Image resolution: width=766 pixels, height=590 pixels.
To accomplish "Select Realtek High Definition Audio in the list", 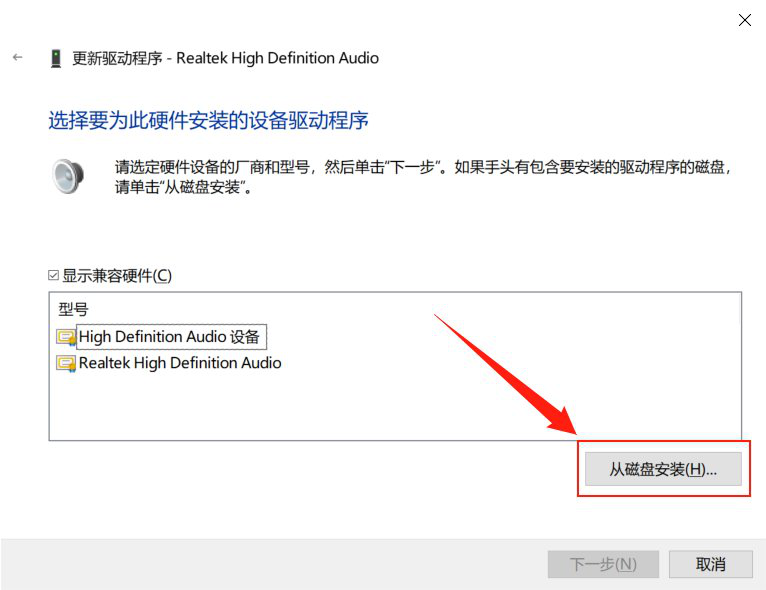I will coord(180,363).
